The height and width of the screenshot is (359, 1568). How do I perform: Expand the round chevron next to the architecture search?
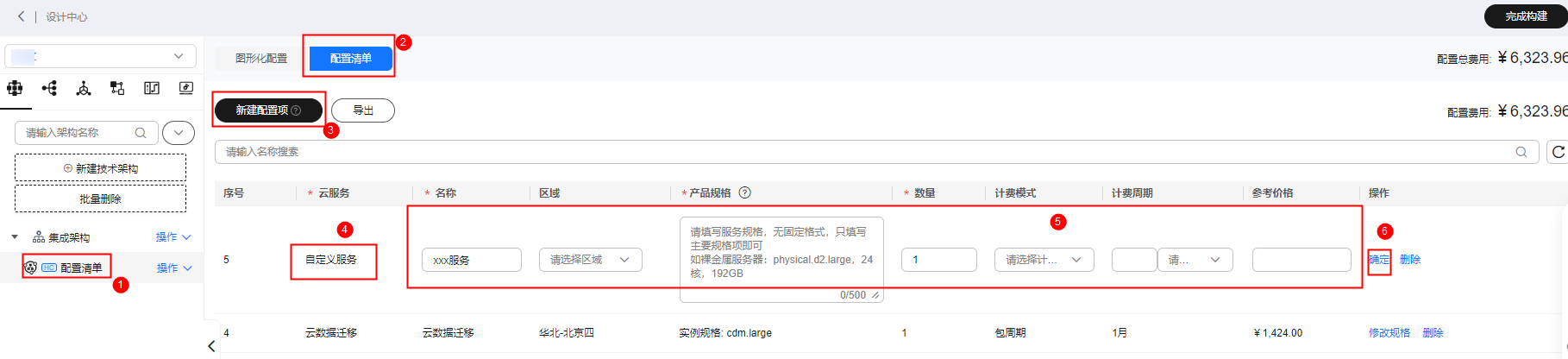[x=179, y=133]
